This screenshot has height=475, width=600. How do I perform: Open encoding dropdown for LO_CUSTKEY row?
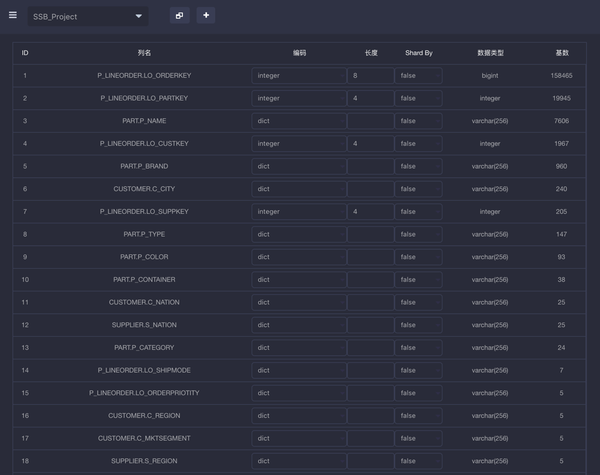coord(299,144)
